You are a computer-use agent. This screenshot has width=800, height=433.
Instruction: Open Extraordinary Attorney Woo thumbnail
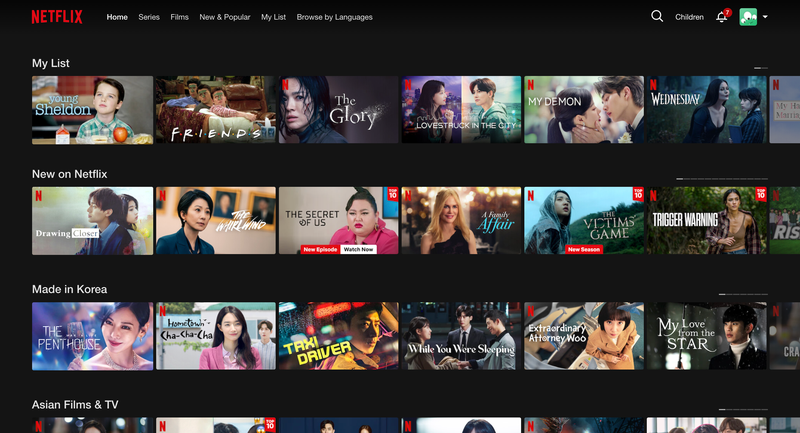tap(584, 336)
